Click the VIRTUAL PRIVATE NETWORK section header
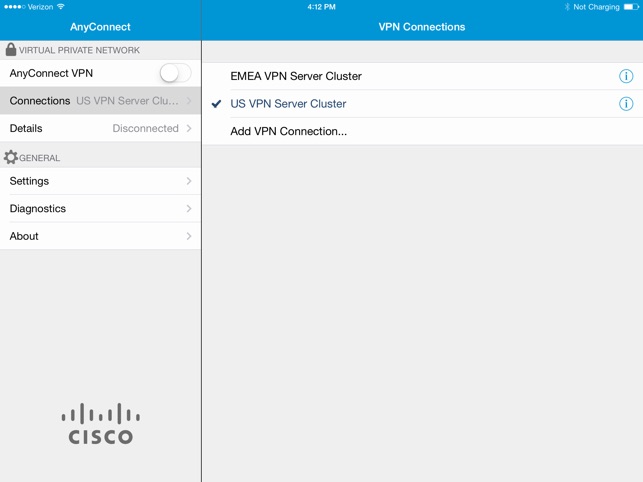The width and height of the screenshot is (643, 482). click(x=79, y=50)
